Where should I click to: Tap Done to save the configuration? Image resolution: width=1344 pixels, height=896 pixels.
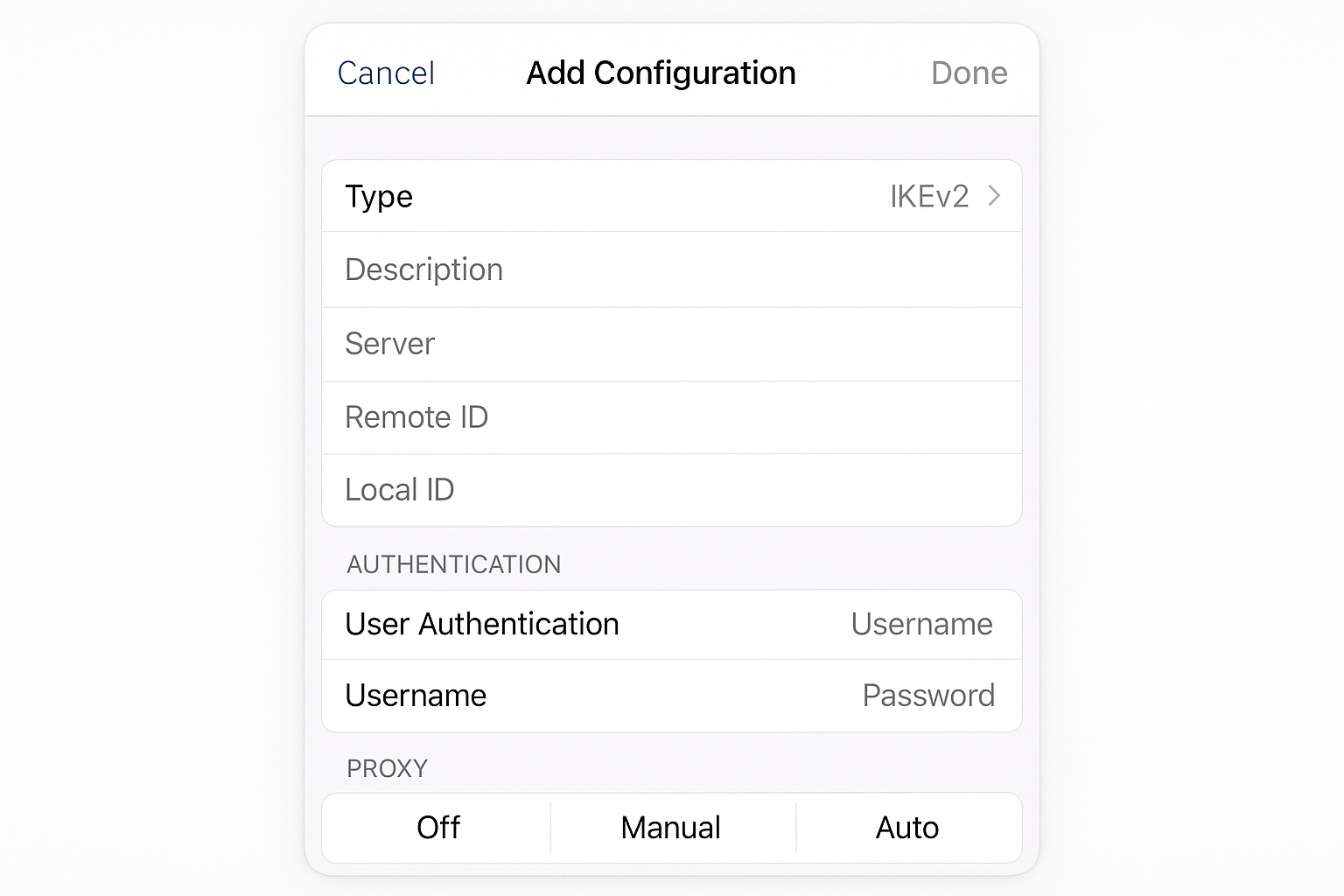pyautogui.click(x=969, y=73)
